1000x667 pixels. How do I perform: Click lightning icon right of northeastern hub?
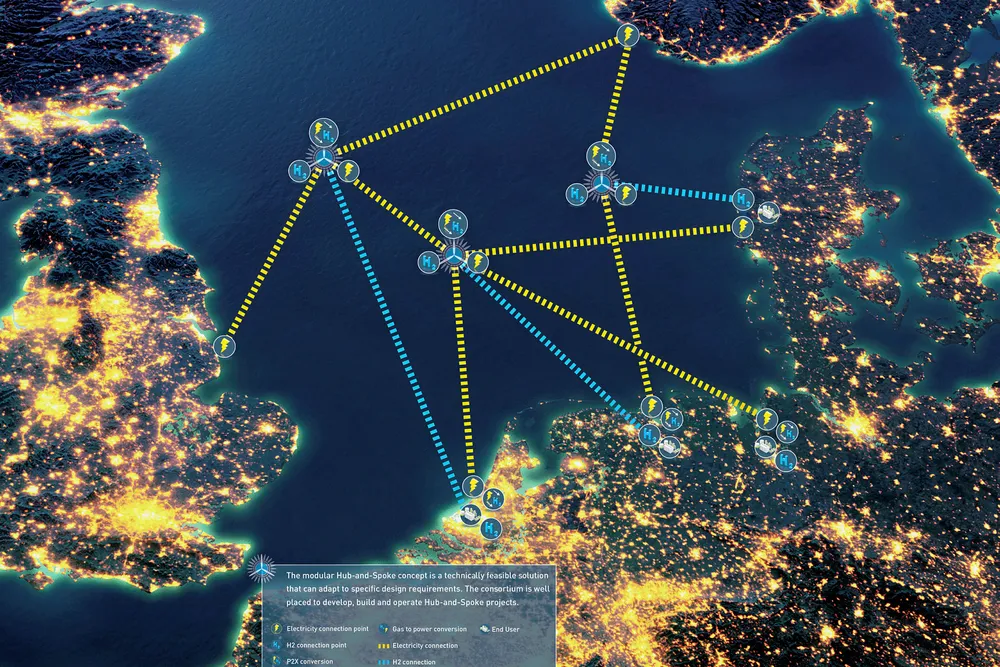coord(626,193)
